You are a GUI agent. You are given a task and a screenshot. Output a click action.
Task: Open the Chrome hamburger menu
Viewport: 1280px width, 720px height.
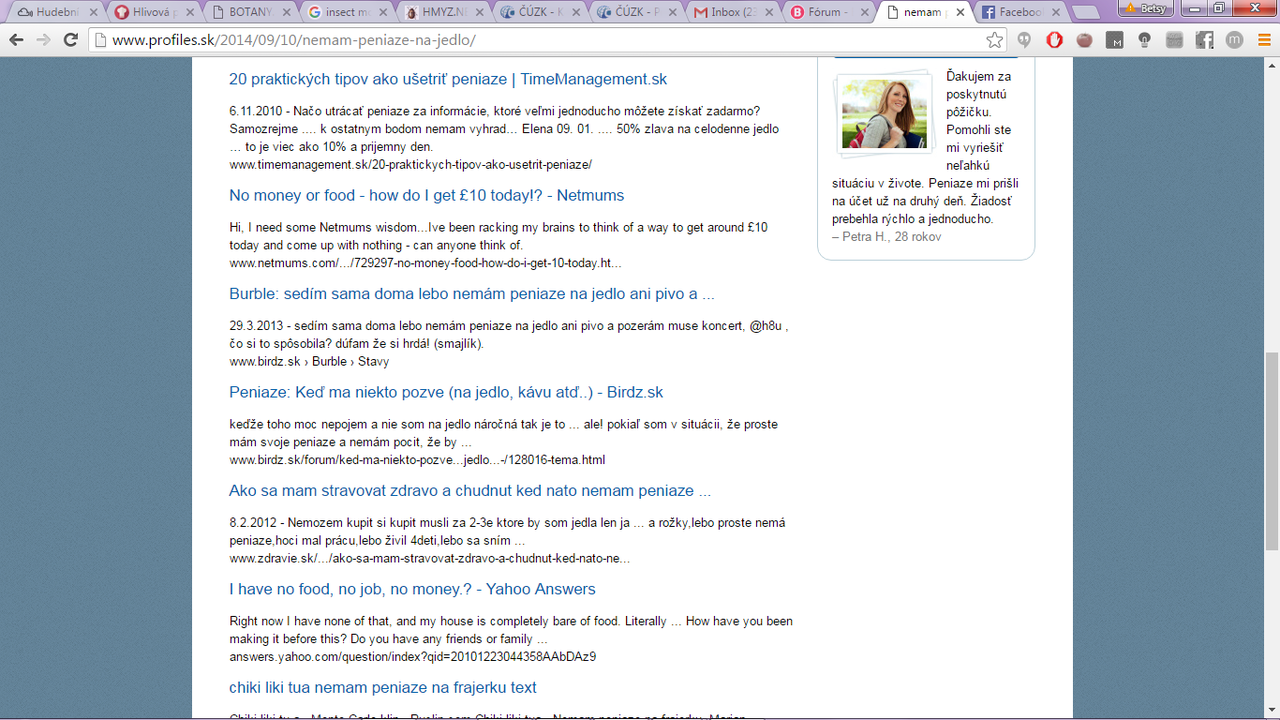tap(1262, 40)
